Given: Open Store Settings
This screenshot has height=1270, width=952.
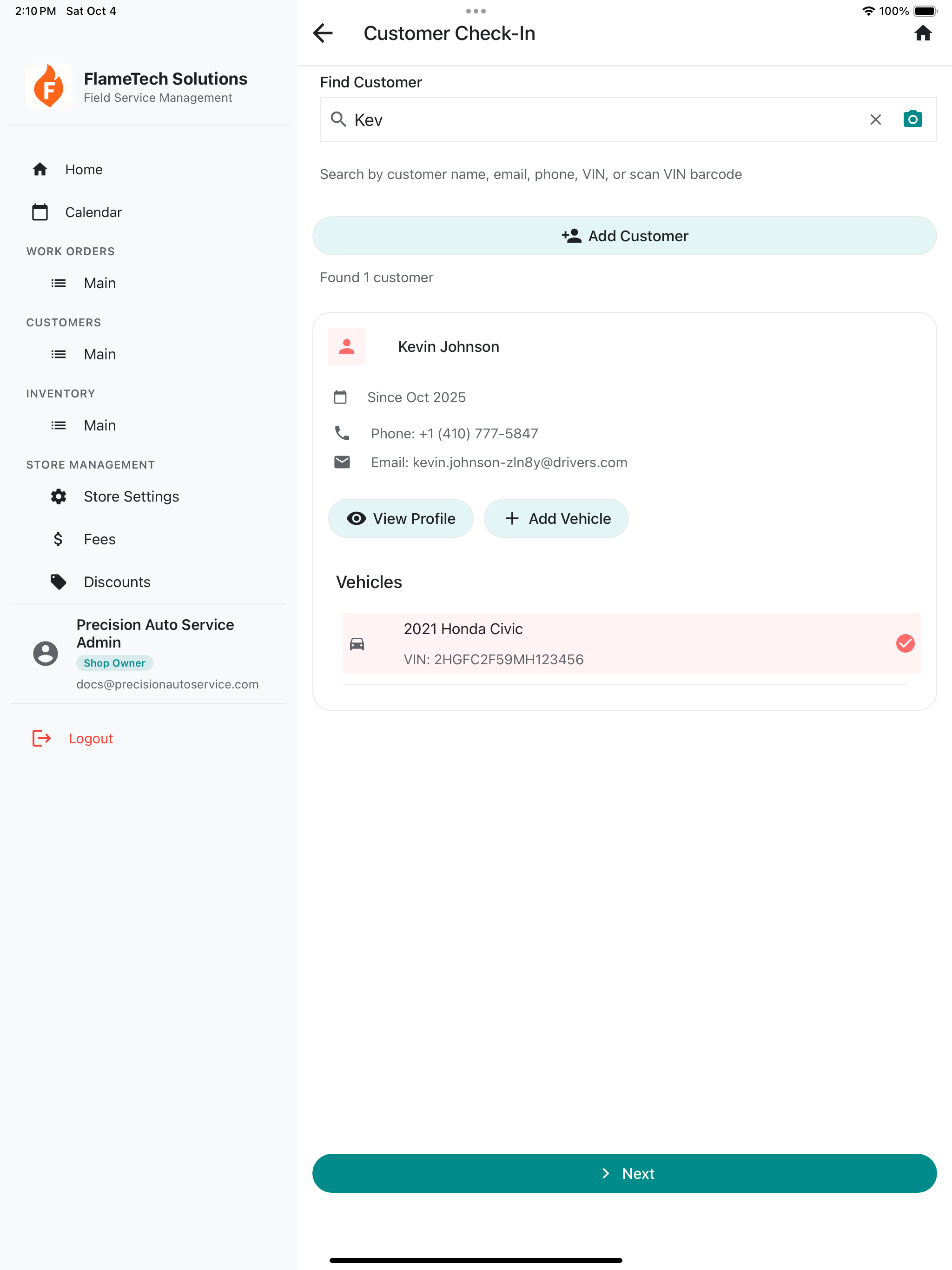Looking at the screenshot, I should (131, 496).
